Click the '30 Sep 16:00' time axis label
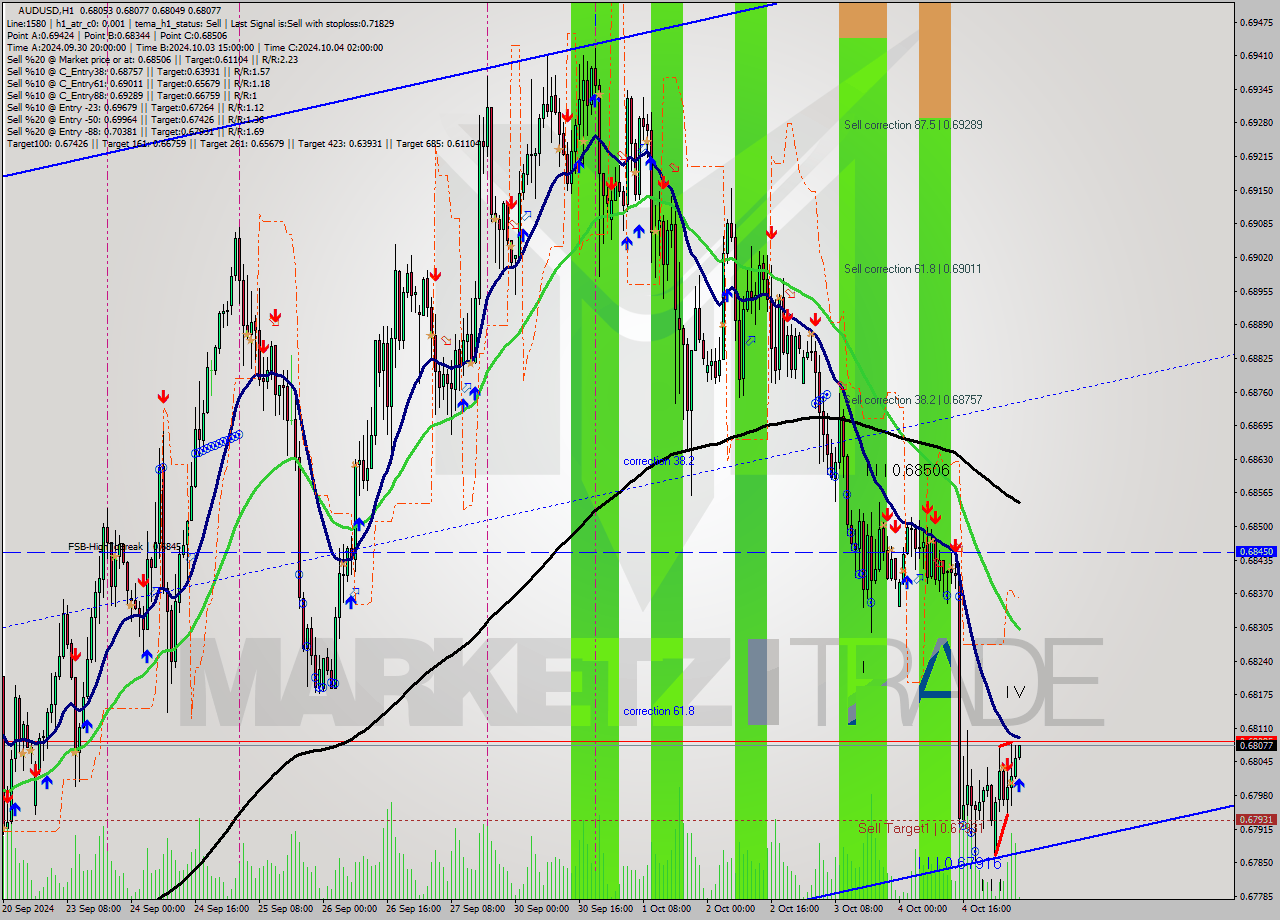1280x920 pixels. (606, 909)
